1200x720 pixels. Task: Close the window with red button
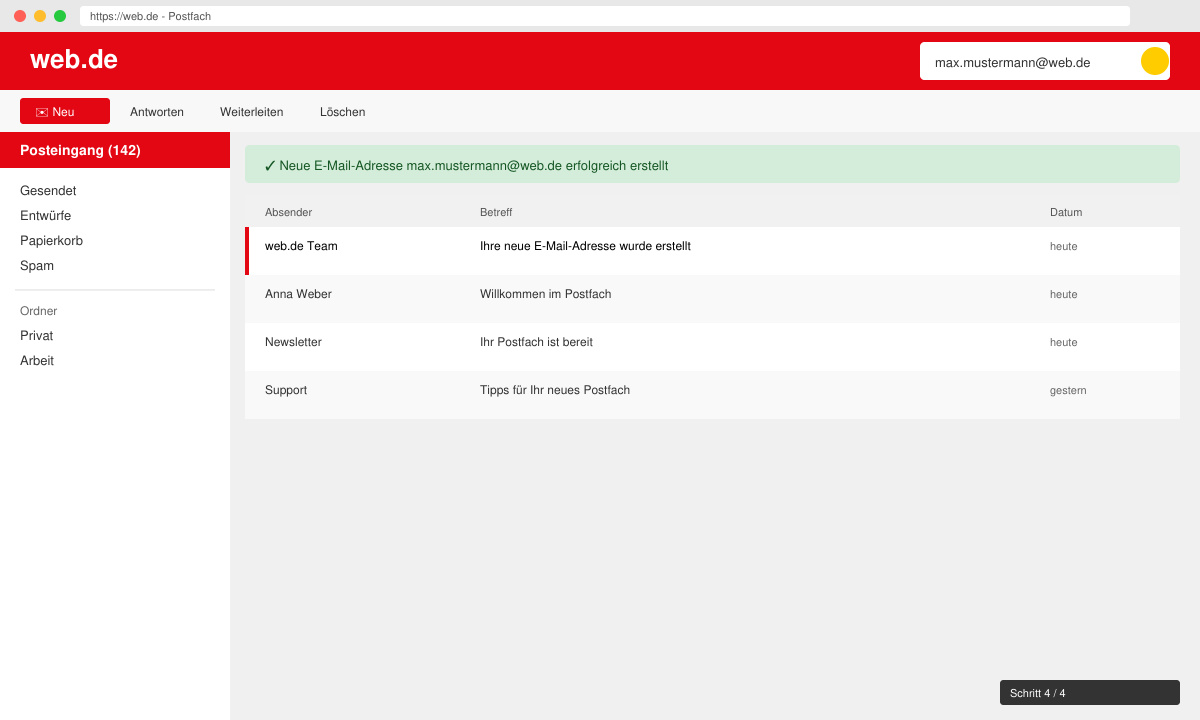pos(20,16)
